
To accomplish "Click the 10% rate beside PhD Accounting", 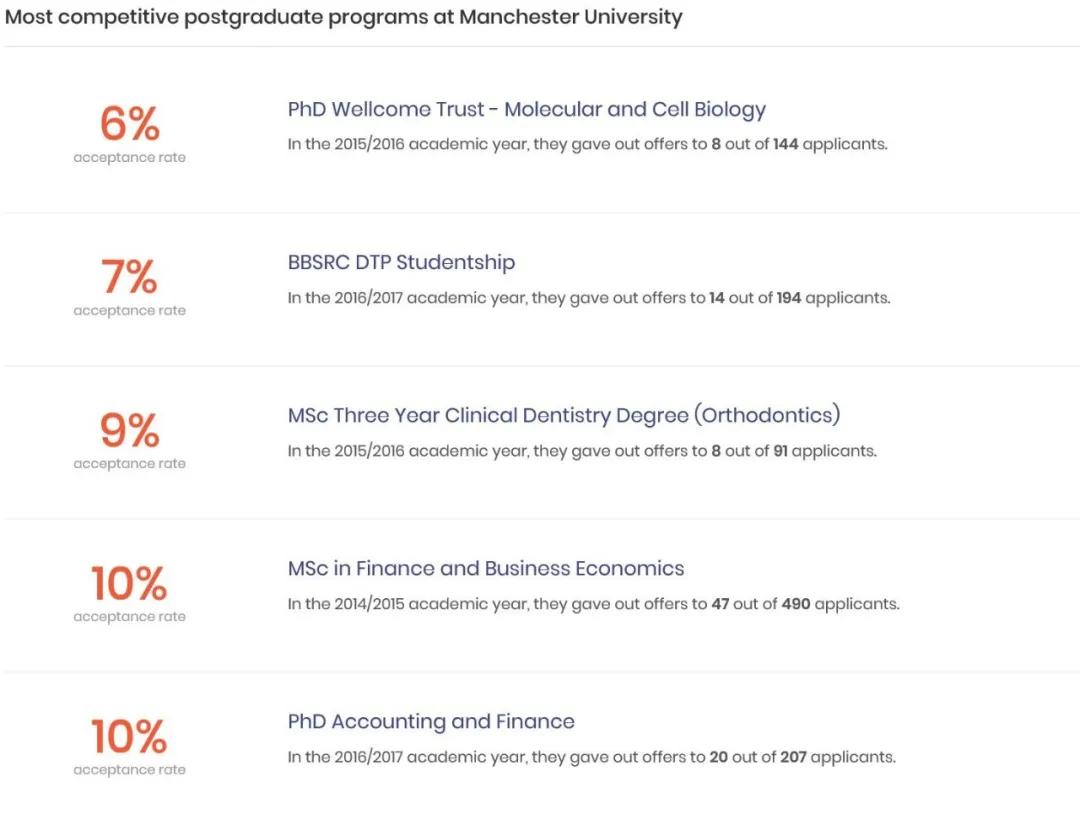I will (129, 736).
